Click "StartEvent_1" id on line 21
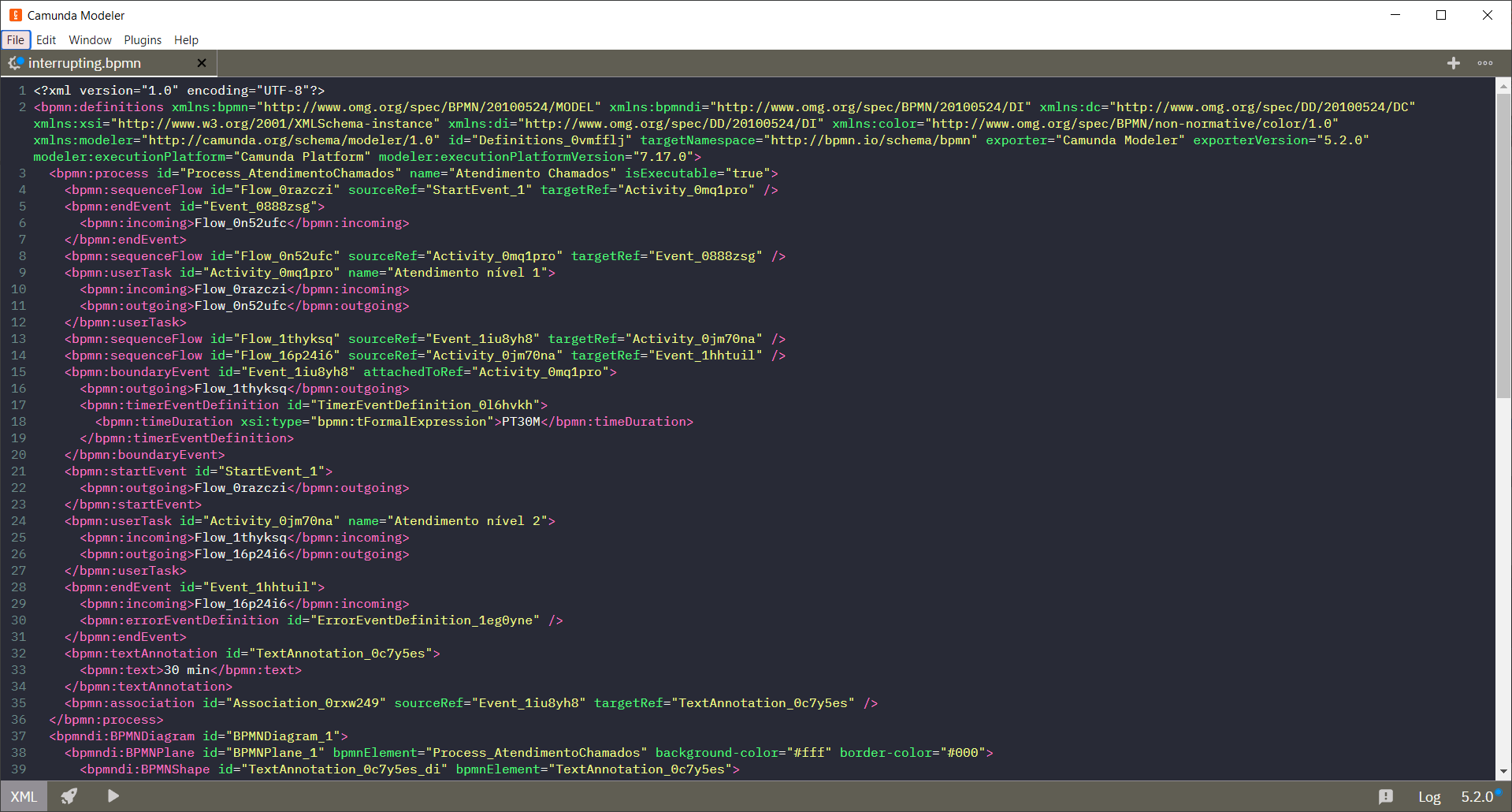The width and height of the screenshot is (1512, 812). pyautogui.click(x=271, y=471)
